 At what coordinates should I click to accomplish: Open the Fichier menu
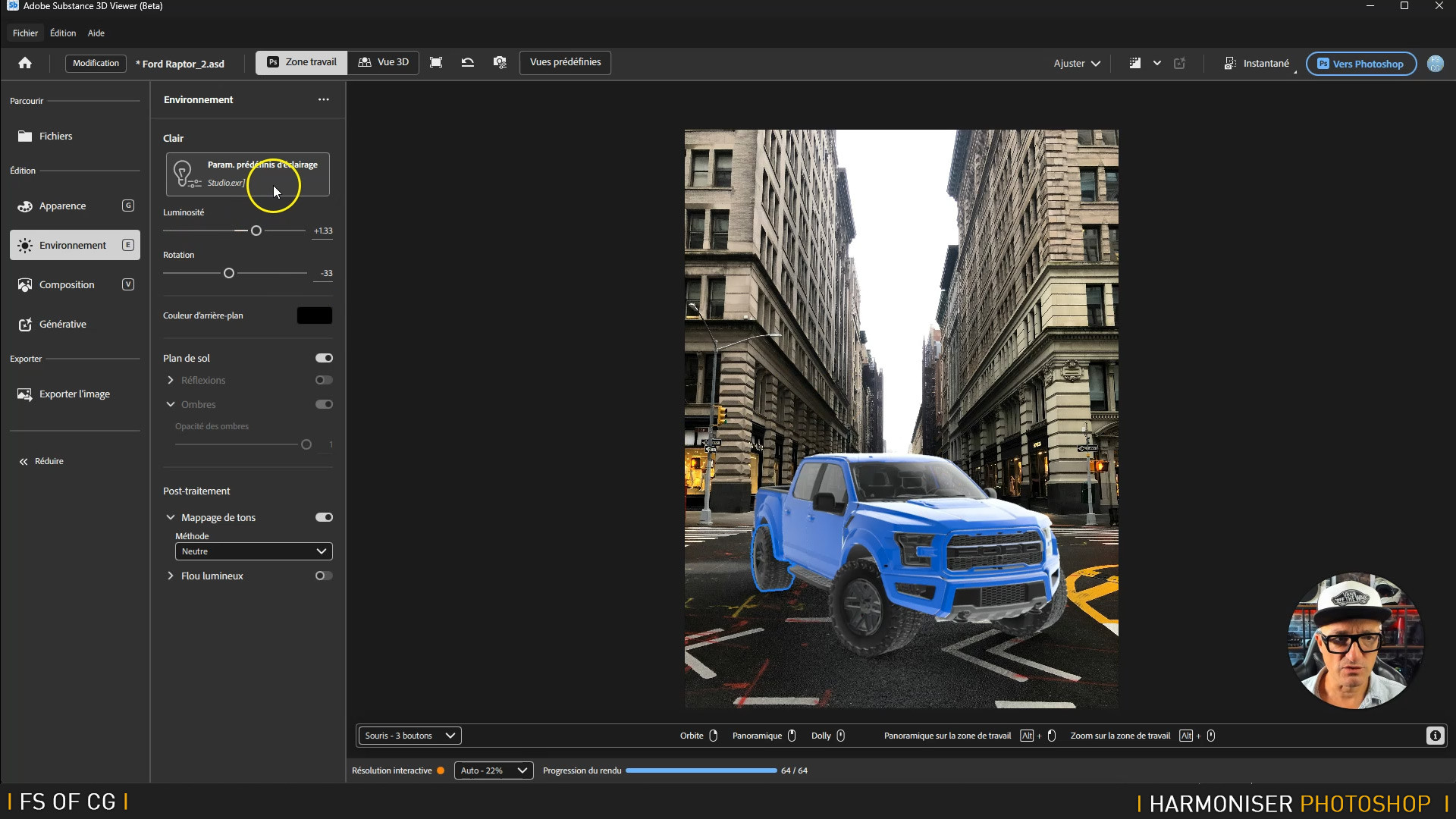click(25, 33)
